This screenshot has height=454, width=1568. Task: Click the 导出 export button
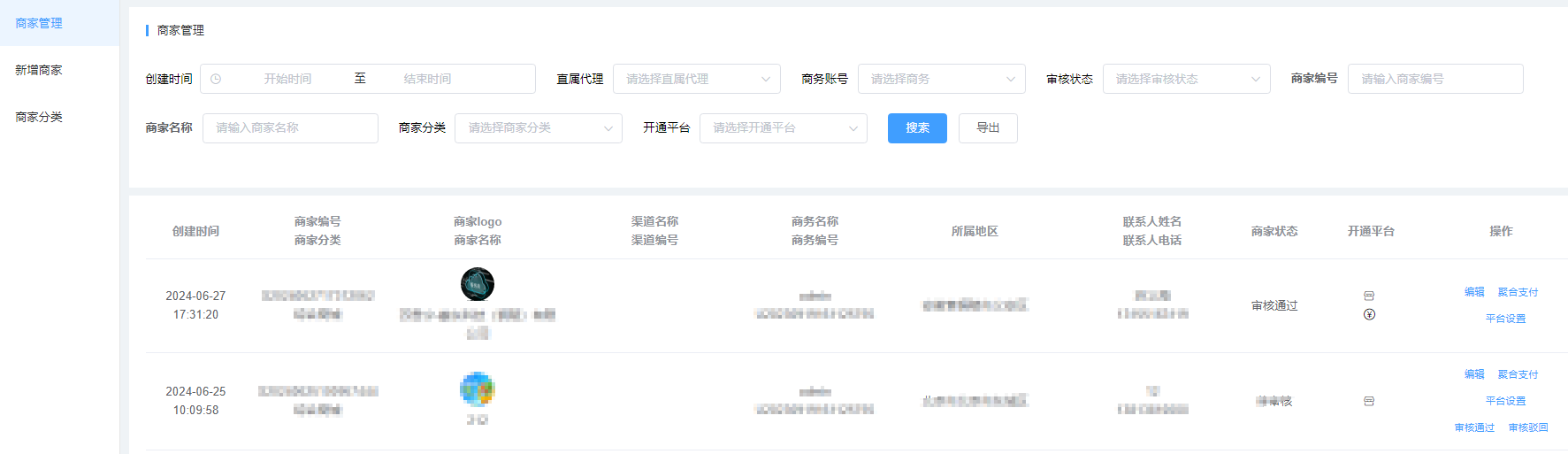(x=988, y=128)
